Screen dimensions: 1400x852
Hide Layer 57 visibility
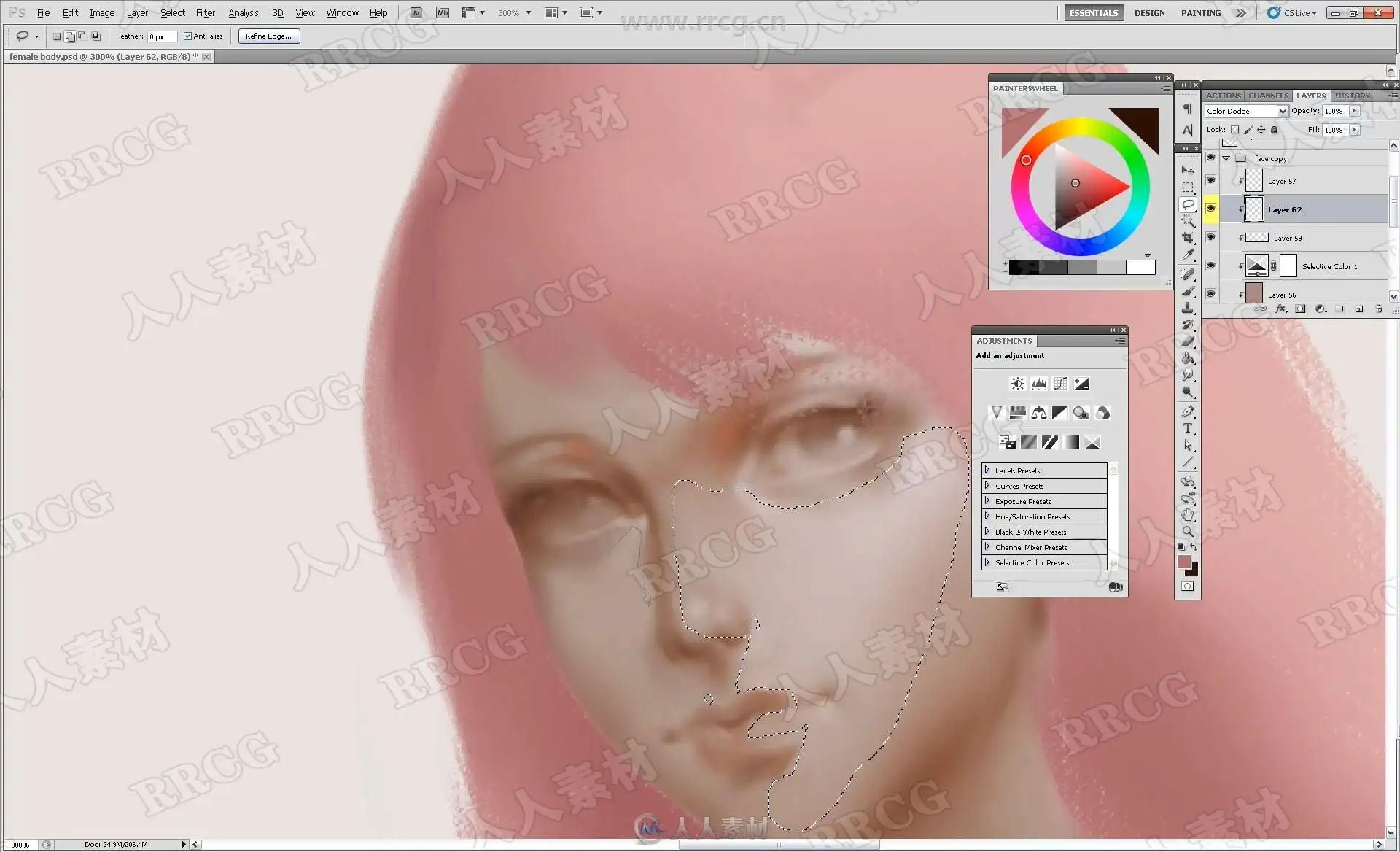(x=1210, y=180)
